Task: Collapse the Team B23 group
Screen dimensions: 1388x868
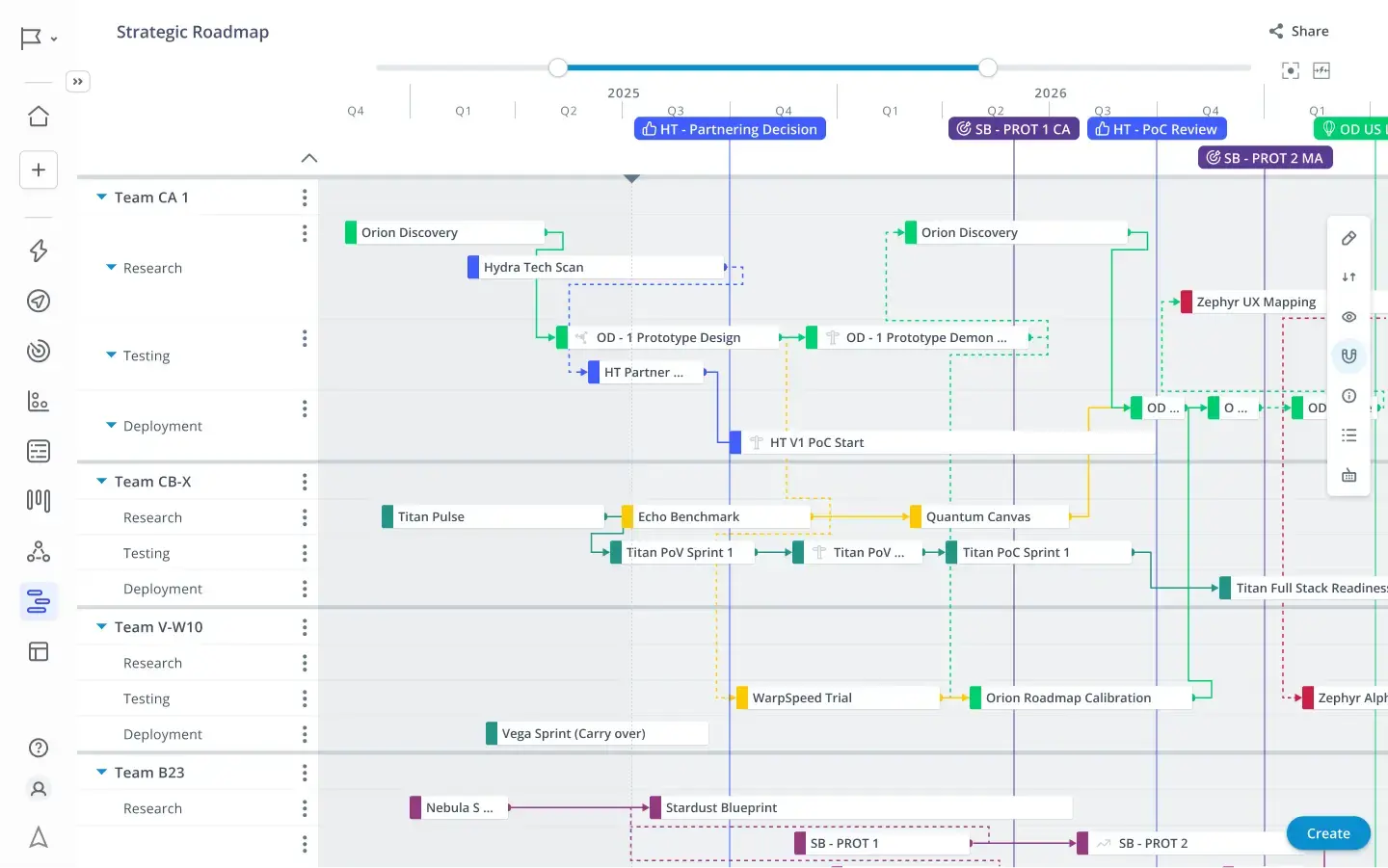Action: (101, 772)
